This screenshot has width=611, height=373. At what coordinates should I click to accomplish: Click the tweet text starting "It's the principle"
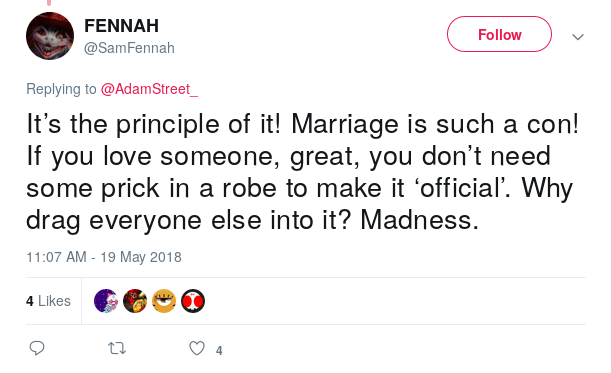point(303,172)
